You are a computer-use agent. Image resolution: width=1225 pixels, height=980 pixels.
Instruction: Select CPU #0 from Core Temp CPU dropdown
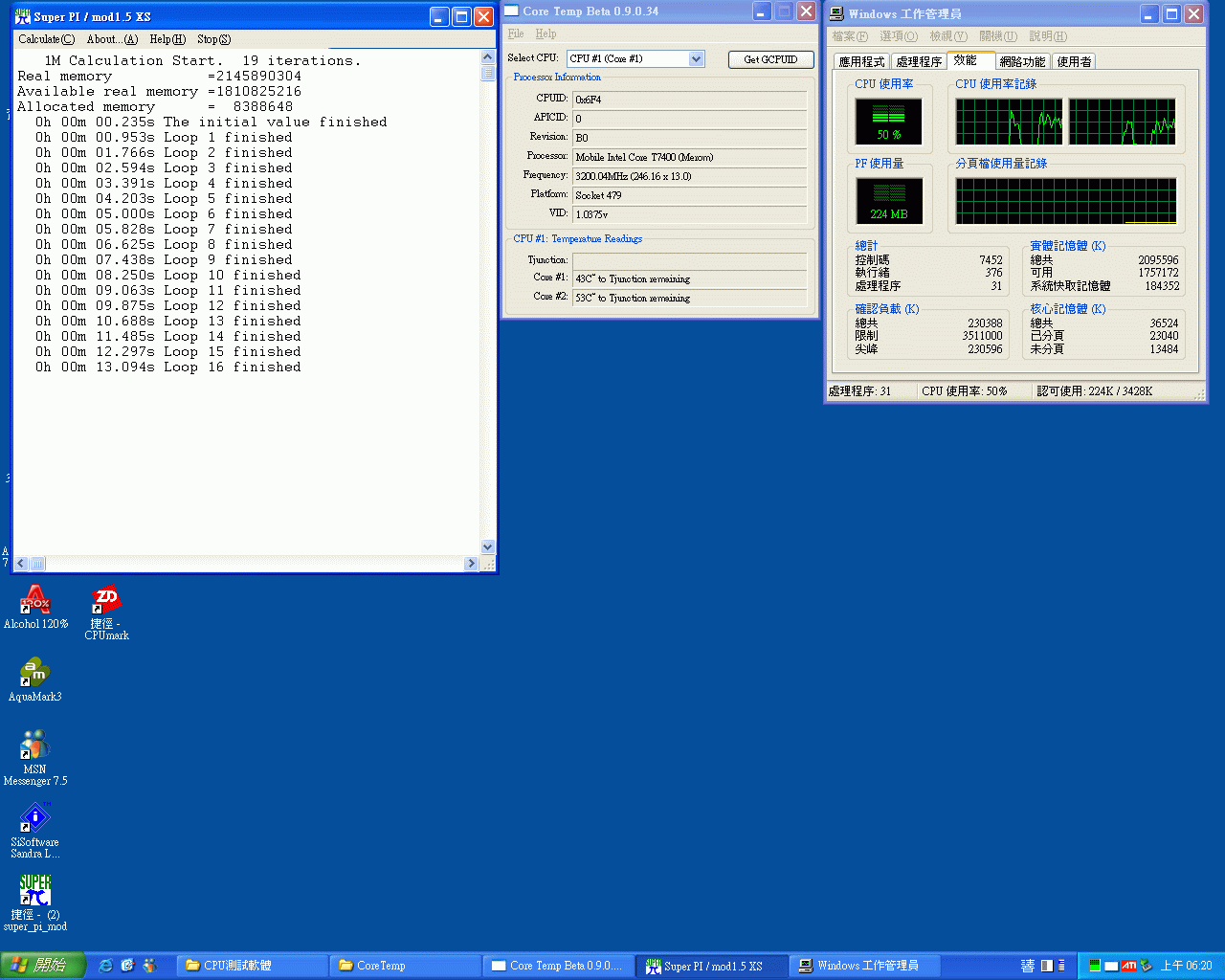click(x=696, y=58)
